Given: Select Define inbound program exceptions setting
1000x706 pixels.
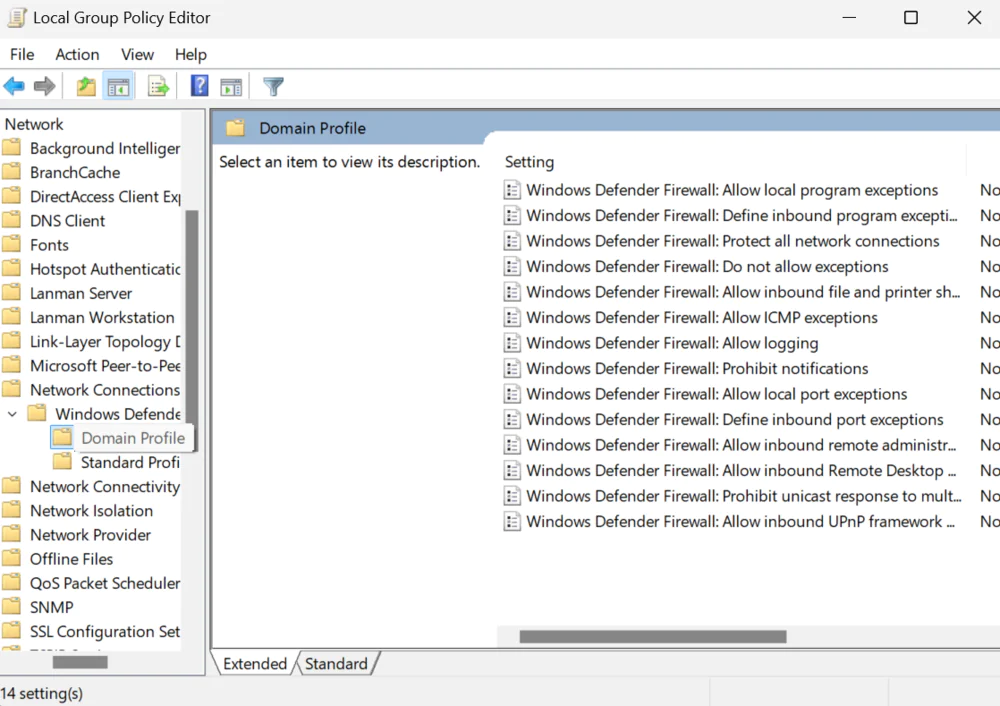Looking at the screenshot, I should (x=742, y=216).
